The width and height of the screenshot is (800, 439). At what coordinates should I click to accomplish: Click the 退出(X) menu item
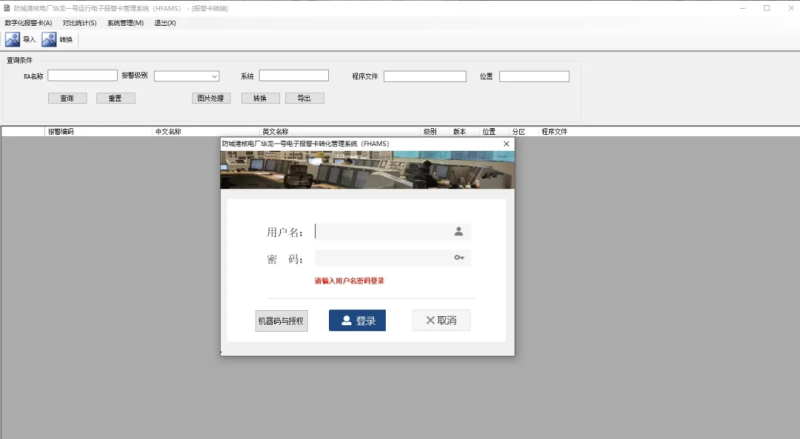(165, 22)
